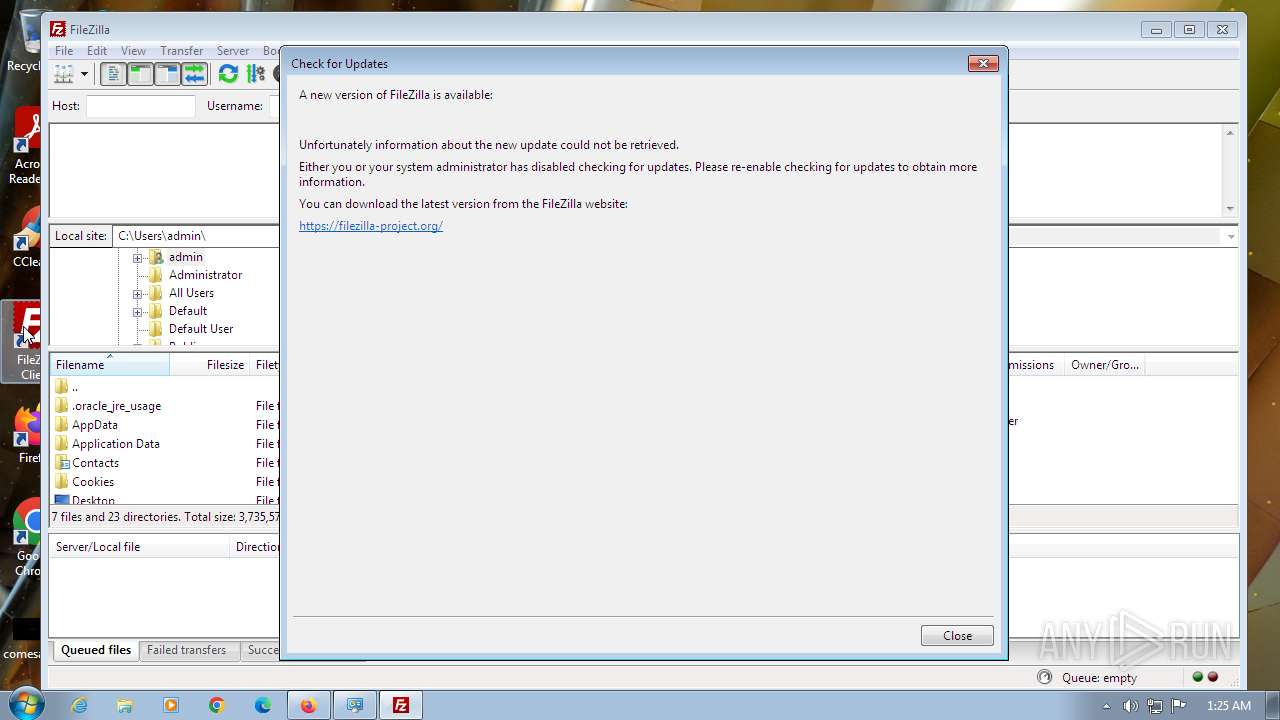Open the Site Manager dropdown arrow
The width and height of the screenshot is (1280, 720).
pyautogui.click(x=84, y=74)
